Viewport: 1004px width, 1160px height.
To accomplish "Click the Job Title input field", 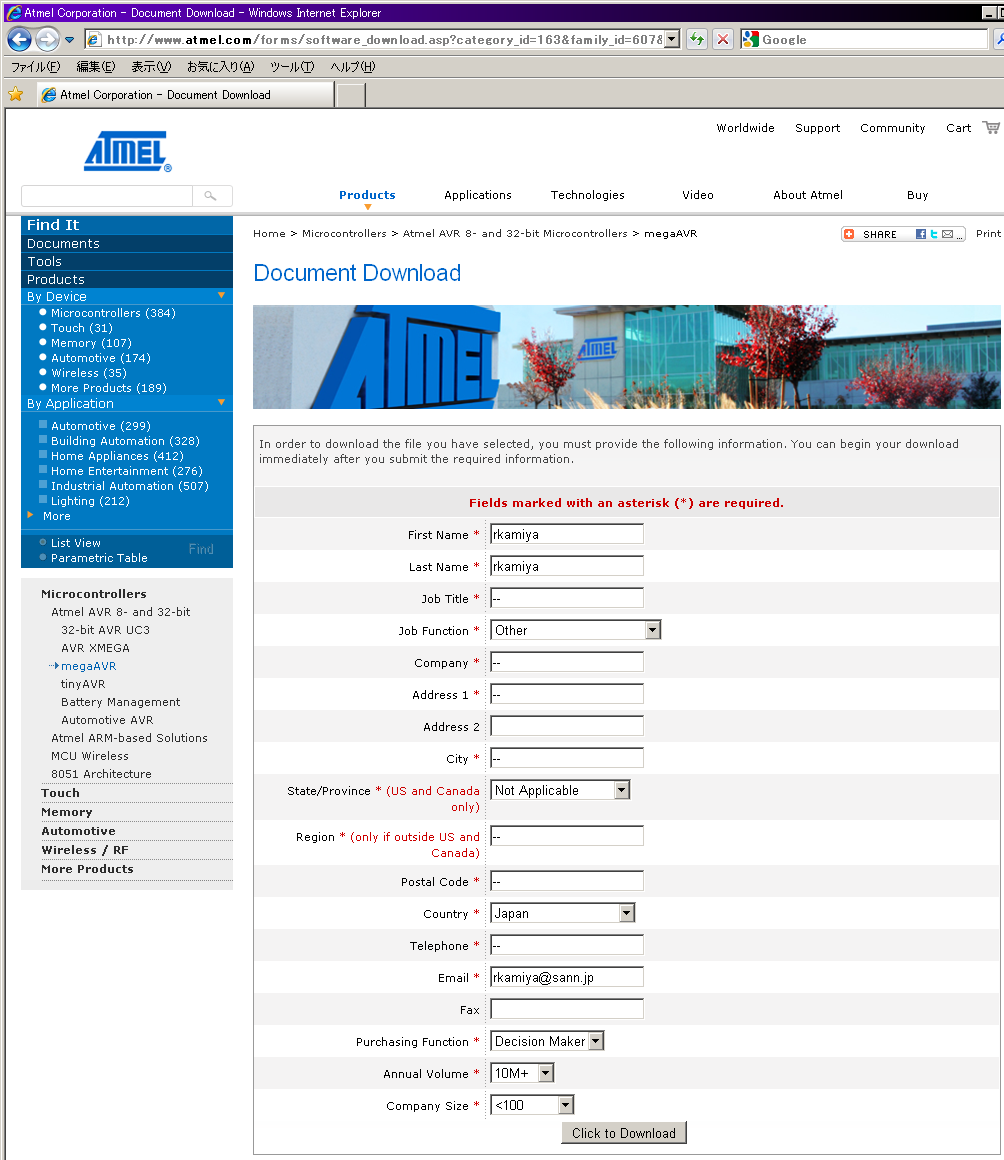I will tap(567, 598).
